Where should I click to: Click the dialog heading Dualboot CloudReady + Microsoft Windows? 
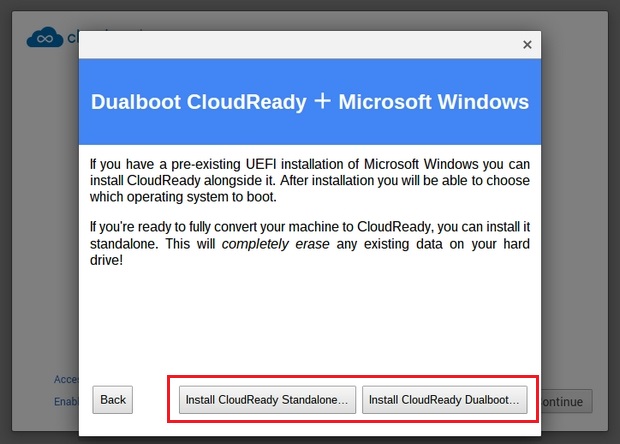(x=310, y=102)
